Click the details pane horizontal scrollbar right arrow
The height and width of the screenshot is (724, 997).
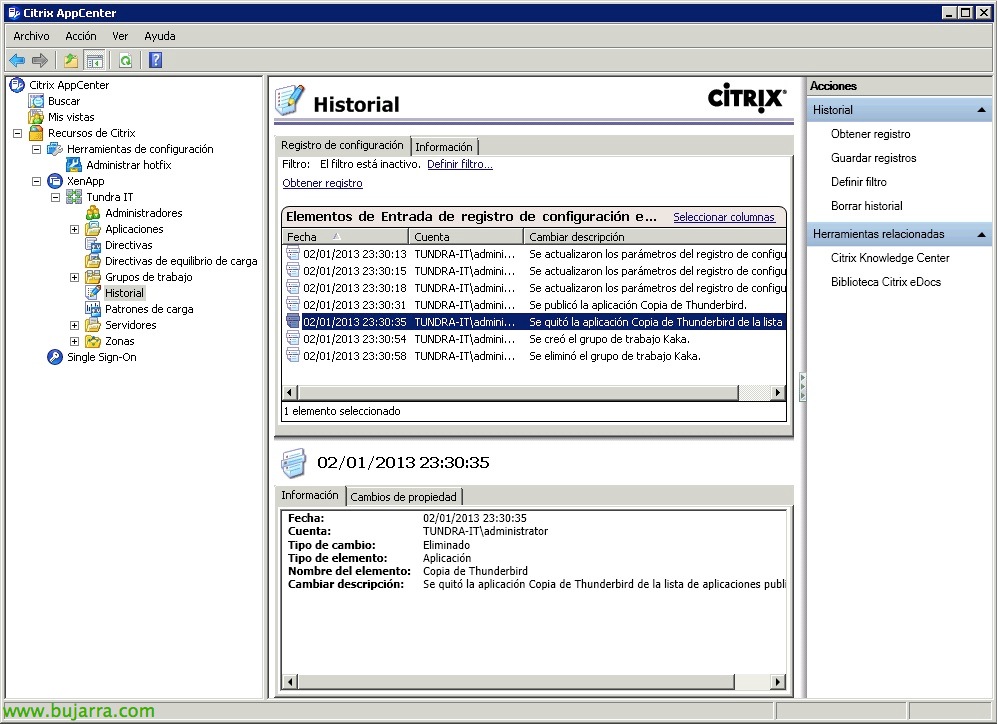[x=778, y=682]
